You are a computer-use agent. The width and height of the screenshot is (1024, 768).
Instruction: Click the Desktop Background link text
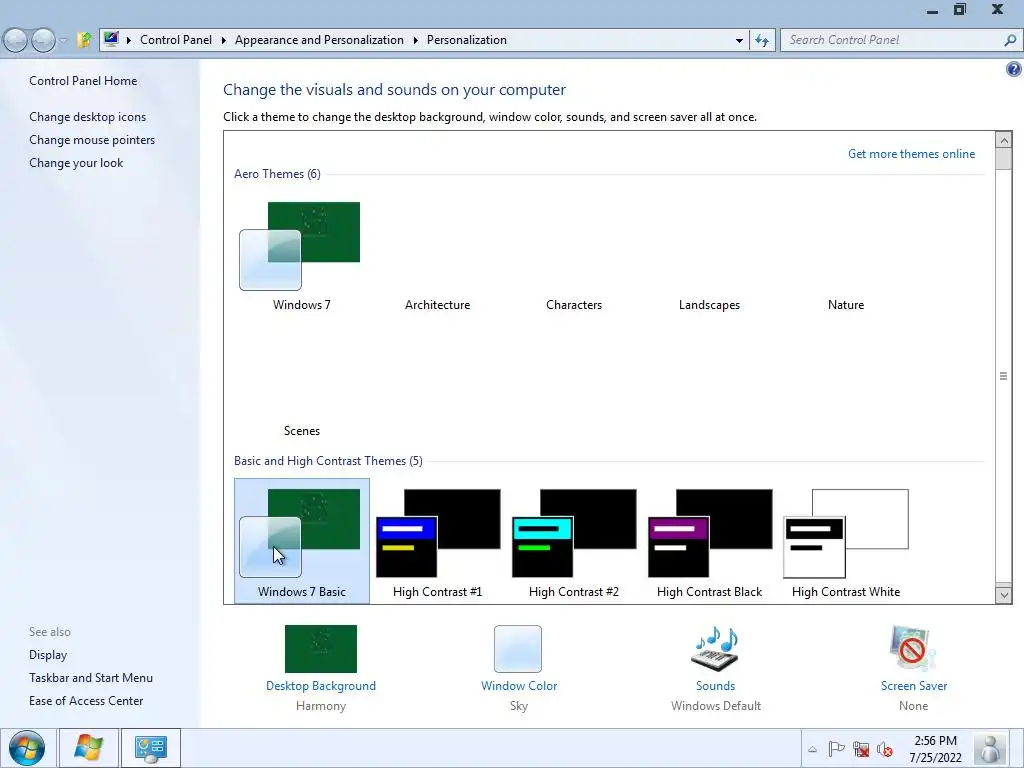coord(321,686)
